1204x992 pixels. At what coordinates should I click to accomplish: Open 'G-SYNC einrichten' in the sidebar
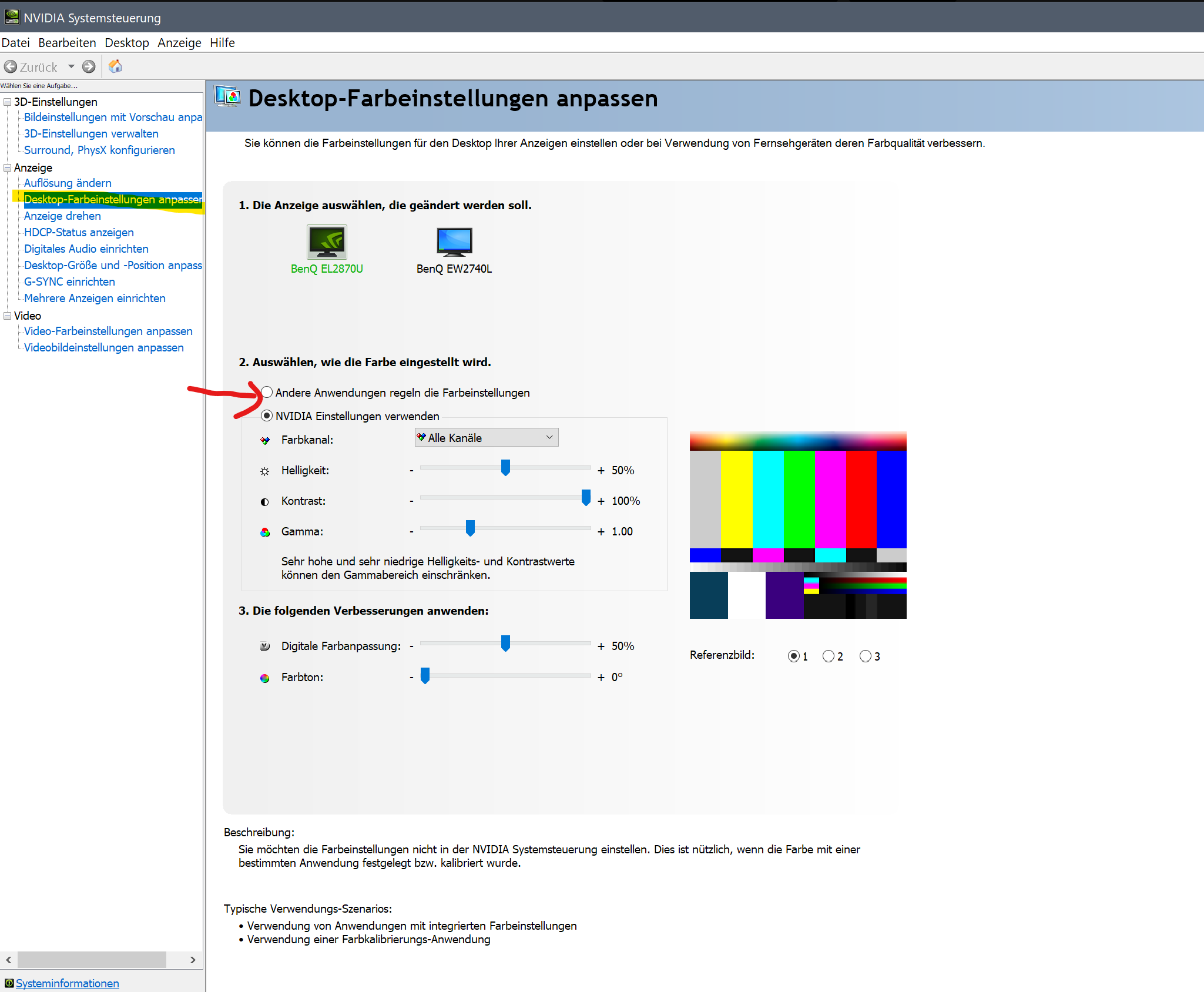pos(69,281)
